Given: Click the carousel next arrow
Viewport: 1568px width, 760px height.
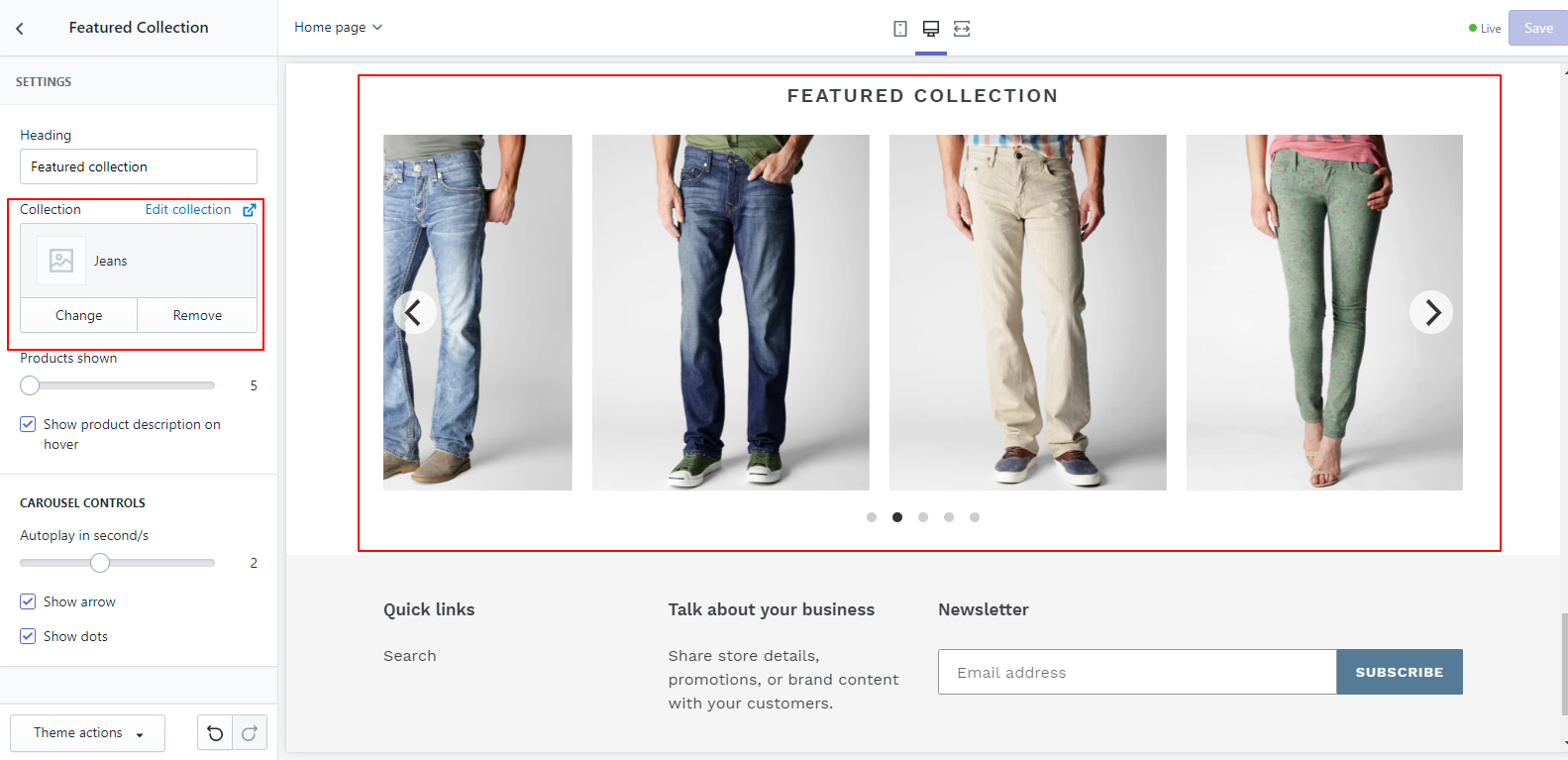Looking at the screenshot, I should (x=1431, y=312).
